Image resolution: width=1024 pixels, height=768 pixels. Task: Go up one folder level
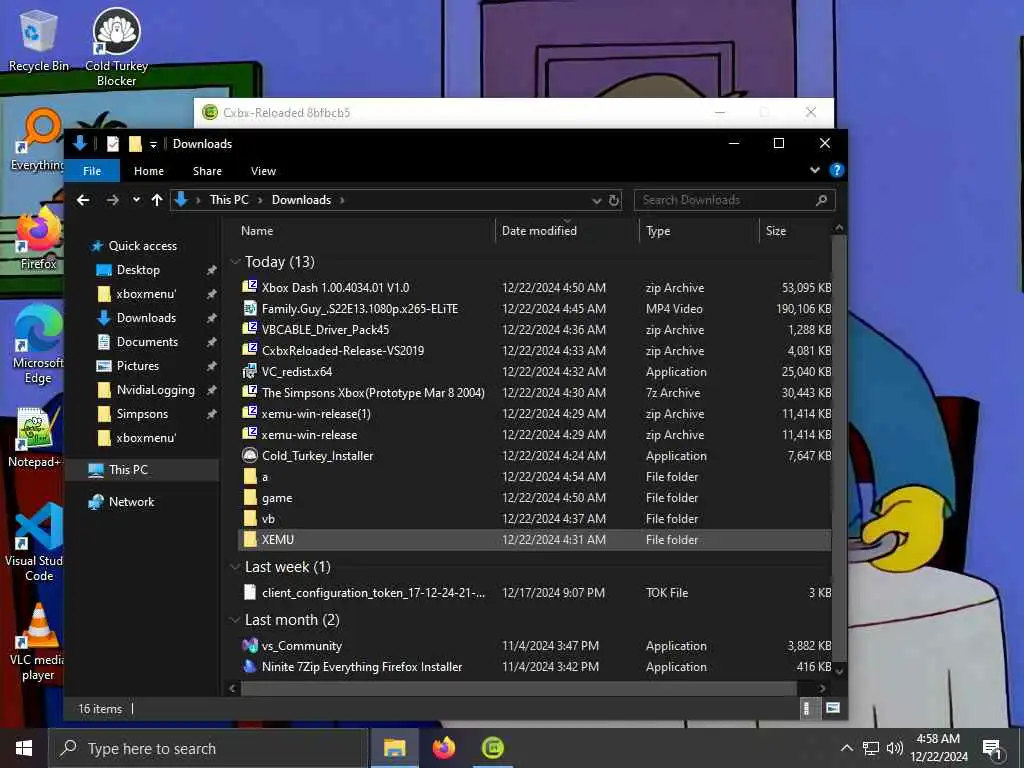pyautogui.click(x=157, y=200)
